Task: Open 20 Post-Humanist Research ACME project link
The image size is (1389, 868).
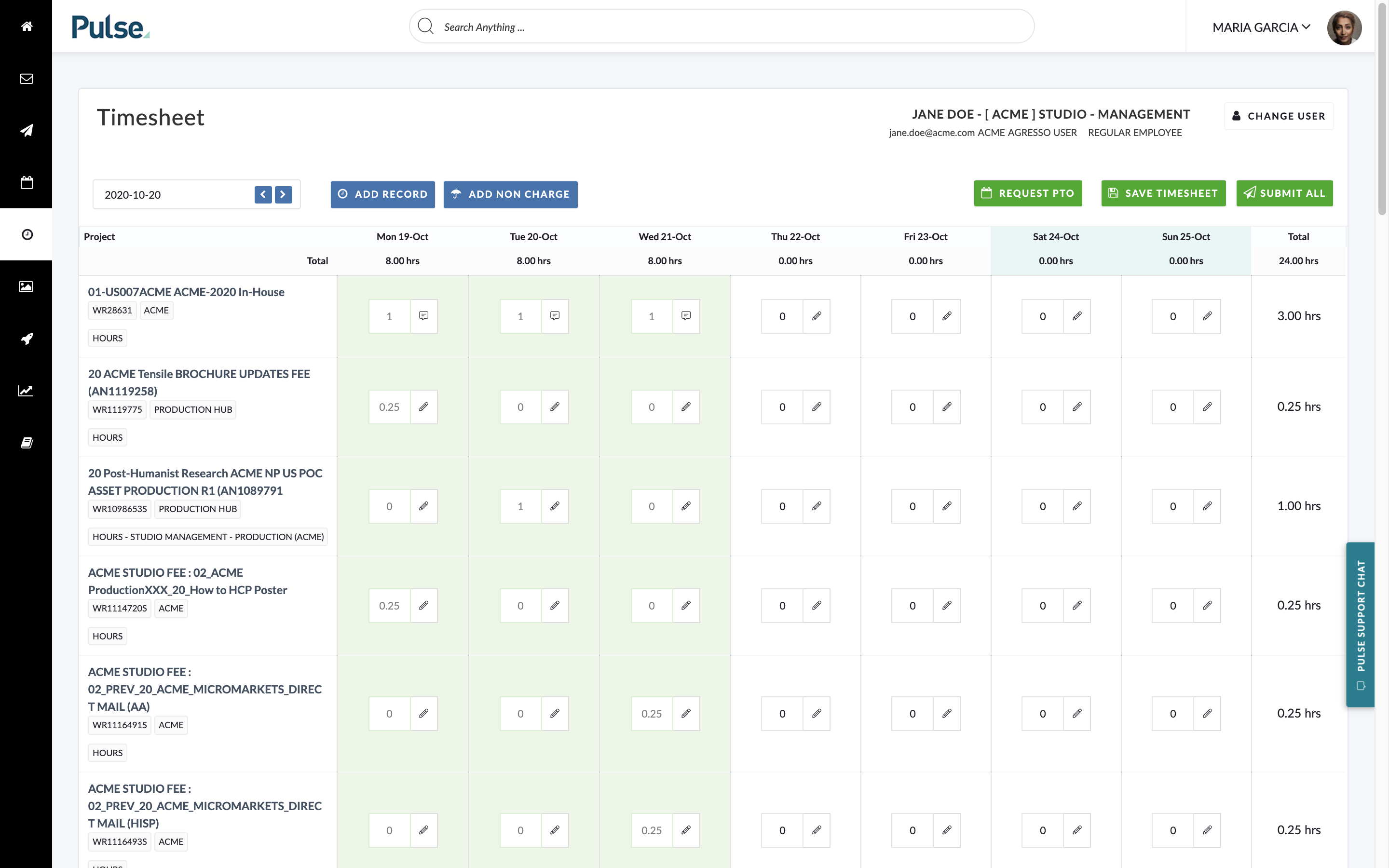Action: click(x=205, y=482)
